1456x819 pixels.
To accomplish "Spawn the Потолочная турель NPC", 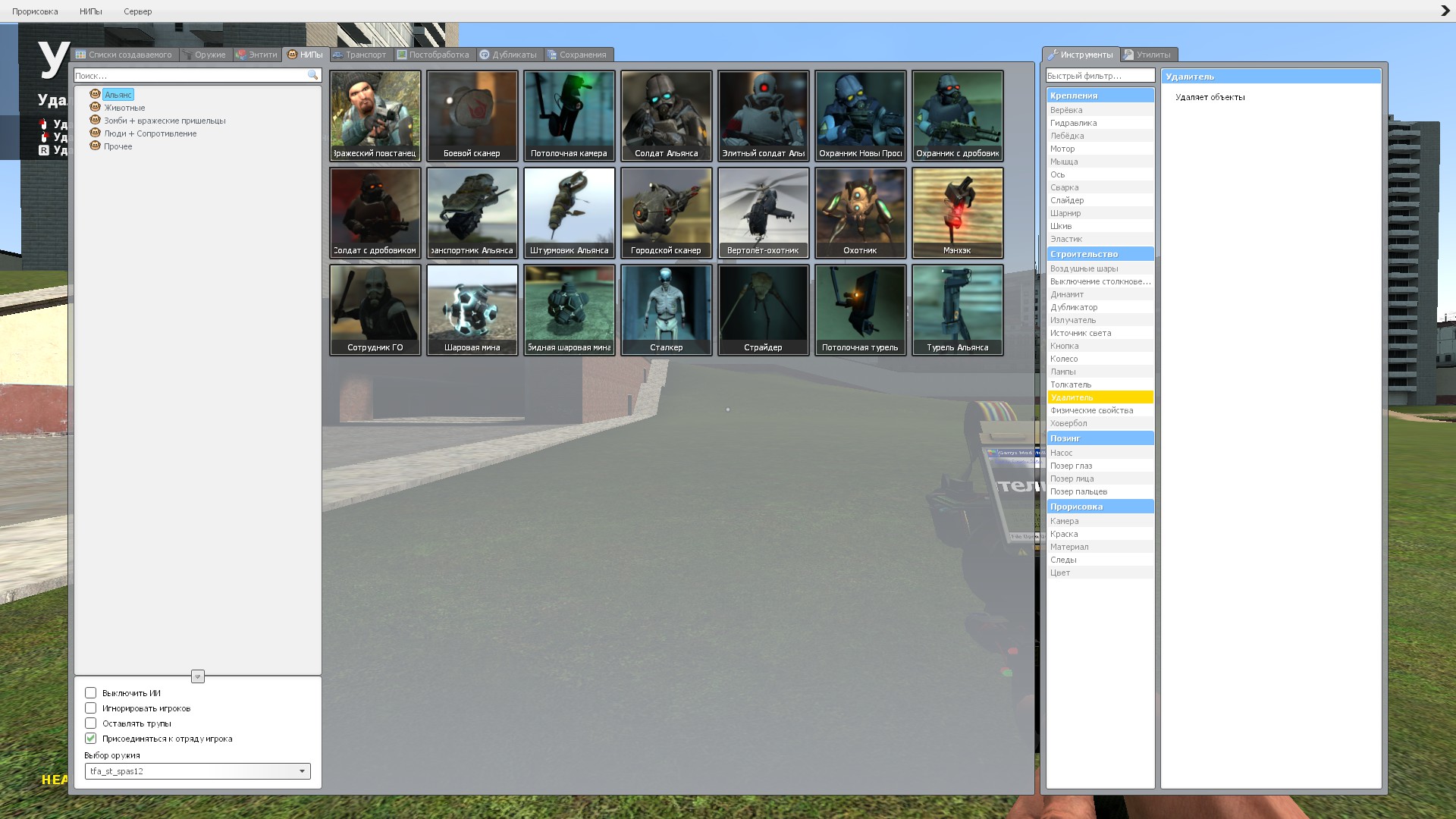I will point(860,310).
